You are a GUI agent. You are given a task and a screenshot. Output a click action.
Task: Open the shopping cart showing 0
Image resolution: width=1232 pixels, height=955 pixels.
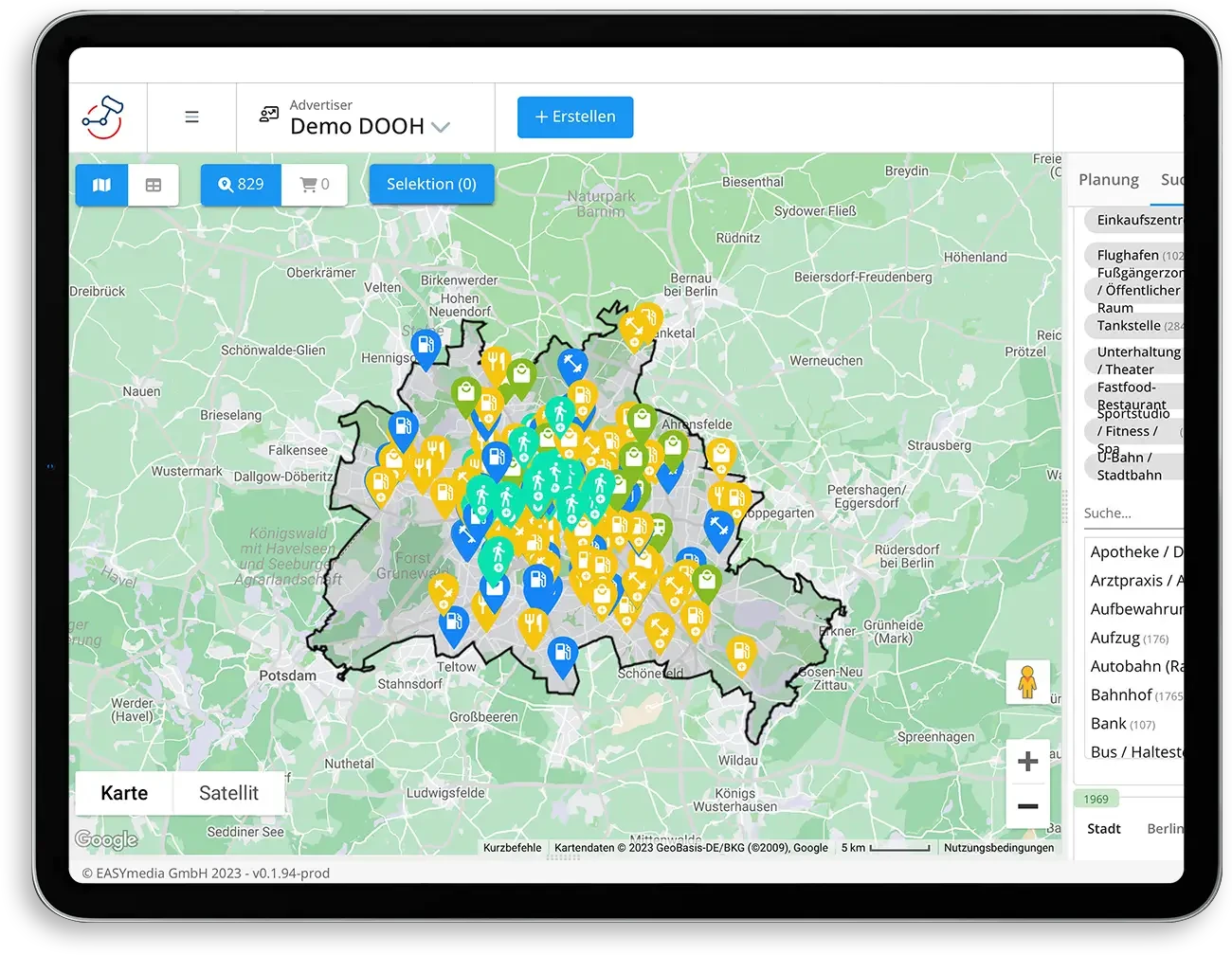tap(315, 185)
